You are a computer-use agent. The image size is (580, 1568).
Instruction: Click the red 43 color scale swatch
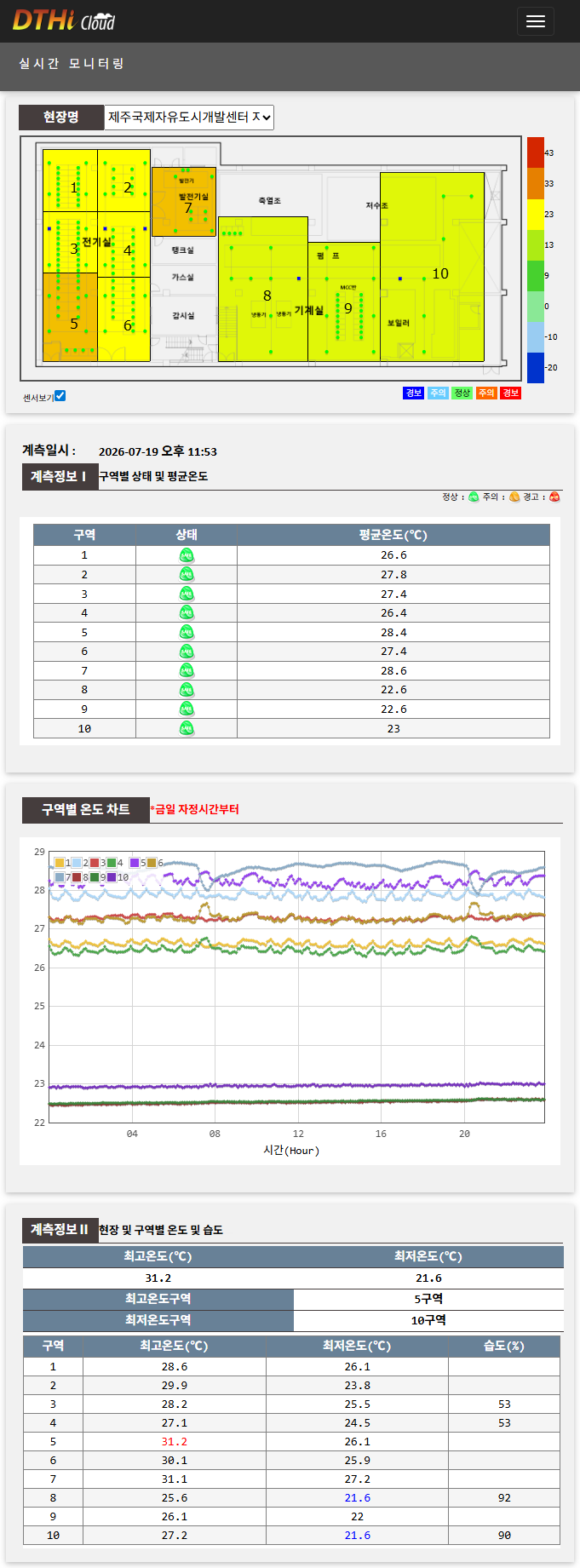tap(536, 152)
